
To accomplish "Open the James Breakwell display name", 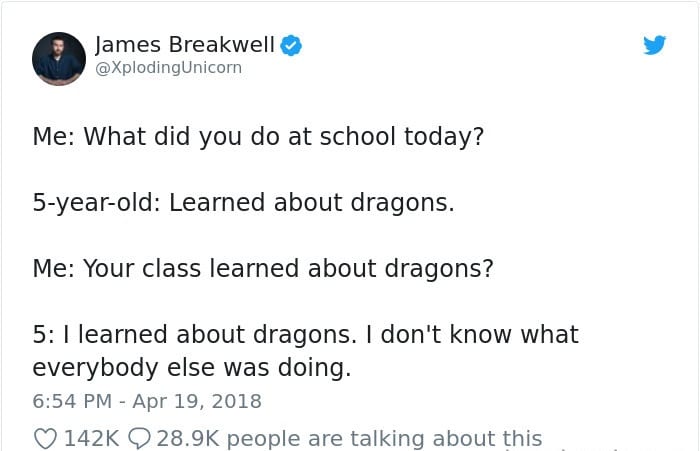I will click(x=185, y=45).
